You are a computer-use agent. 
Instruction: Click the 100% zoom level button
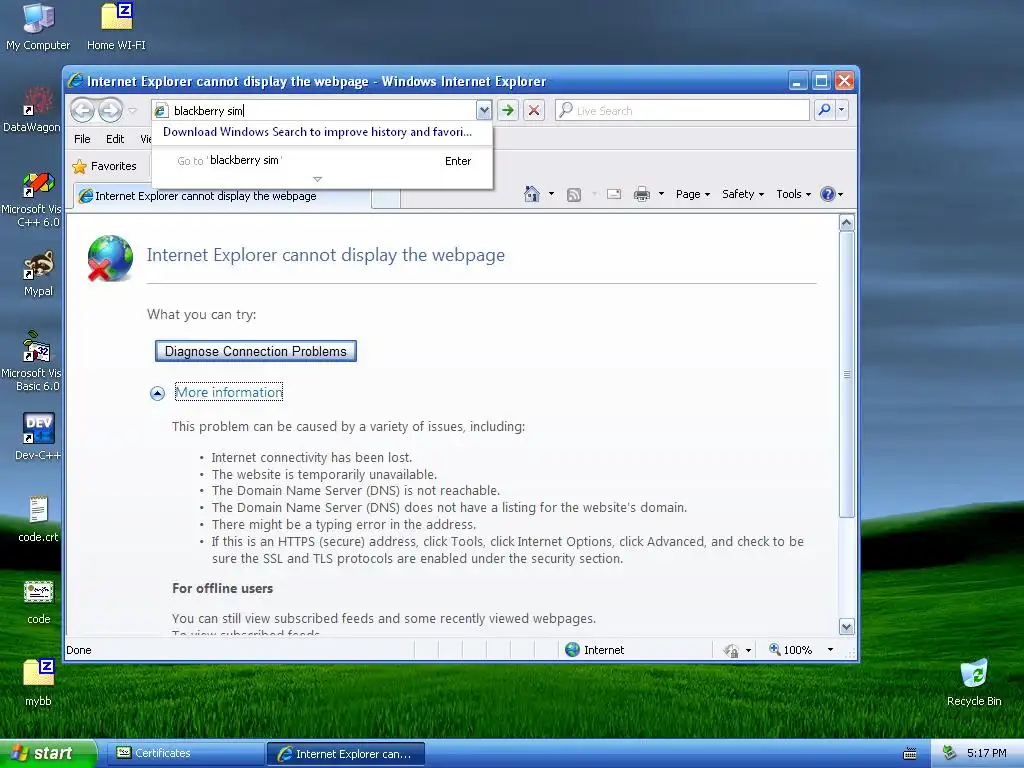point(790,650)
